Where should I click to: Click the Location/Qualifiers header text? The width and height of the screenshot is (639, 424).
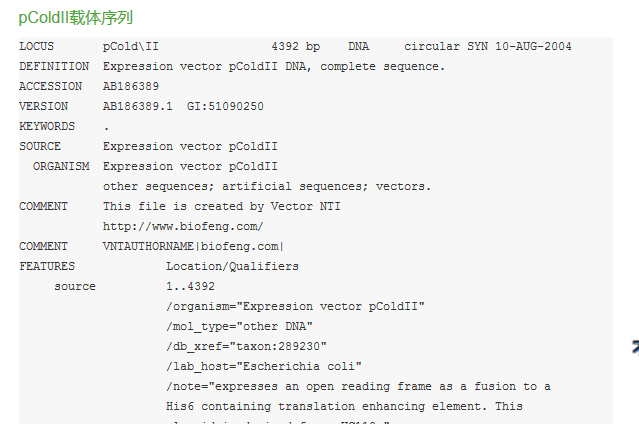[x=232, y=266]
